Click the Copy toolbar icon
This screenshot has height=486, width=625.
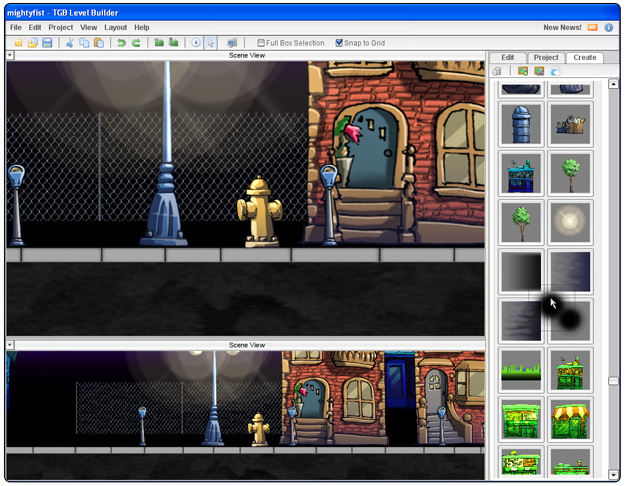(x=84, y=43)
